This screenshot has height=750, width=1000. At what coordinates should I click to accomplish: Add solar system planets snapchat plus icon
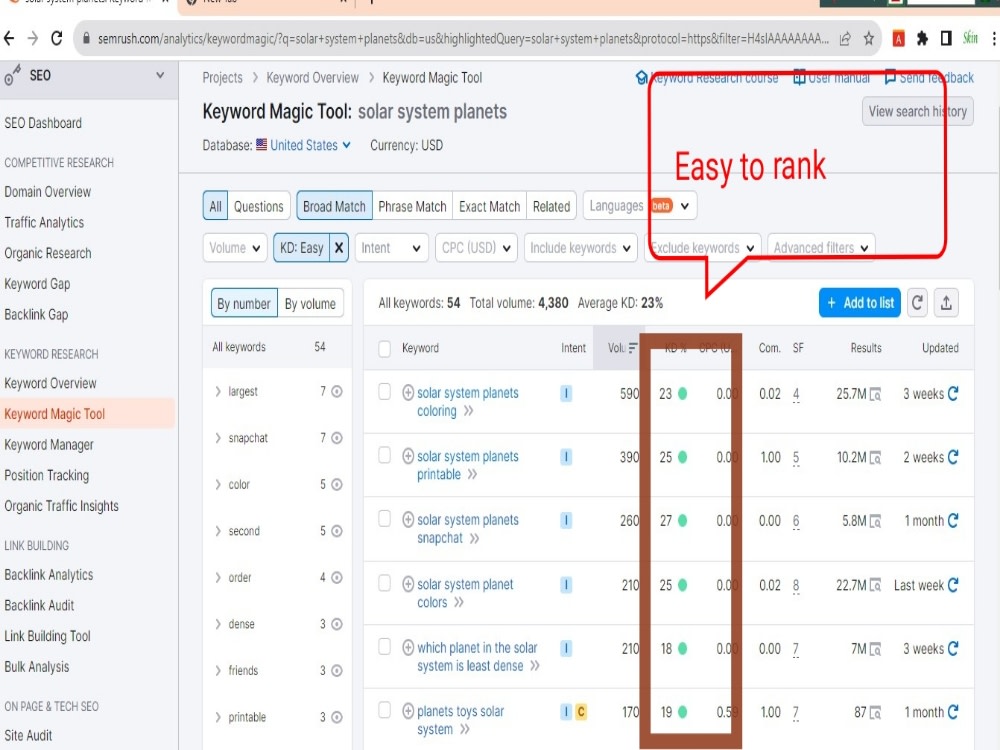pyautogui.click(x=408, y=520)
